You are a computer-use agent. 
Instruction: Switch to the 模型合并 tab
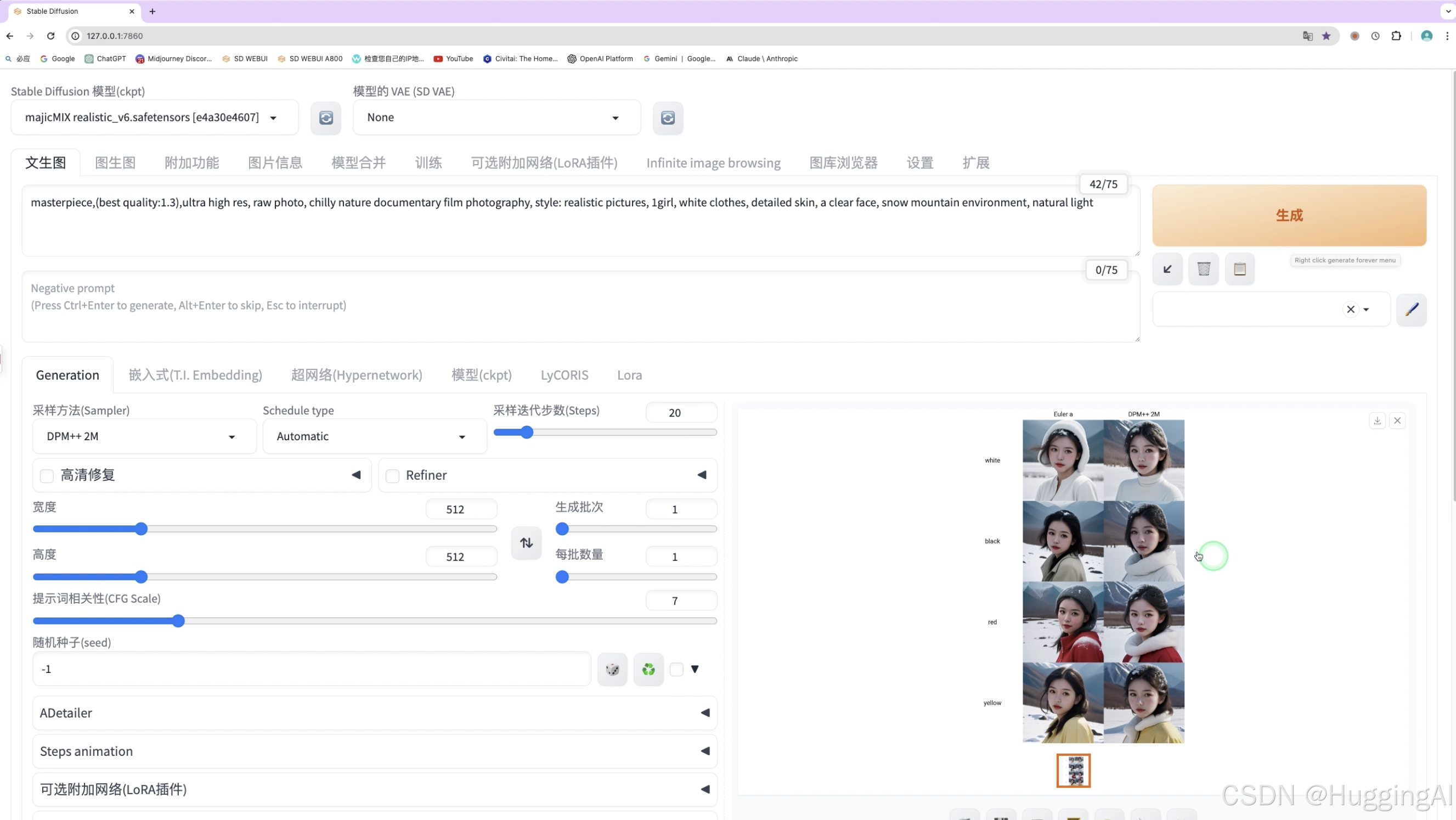point(358,163)
